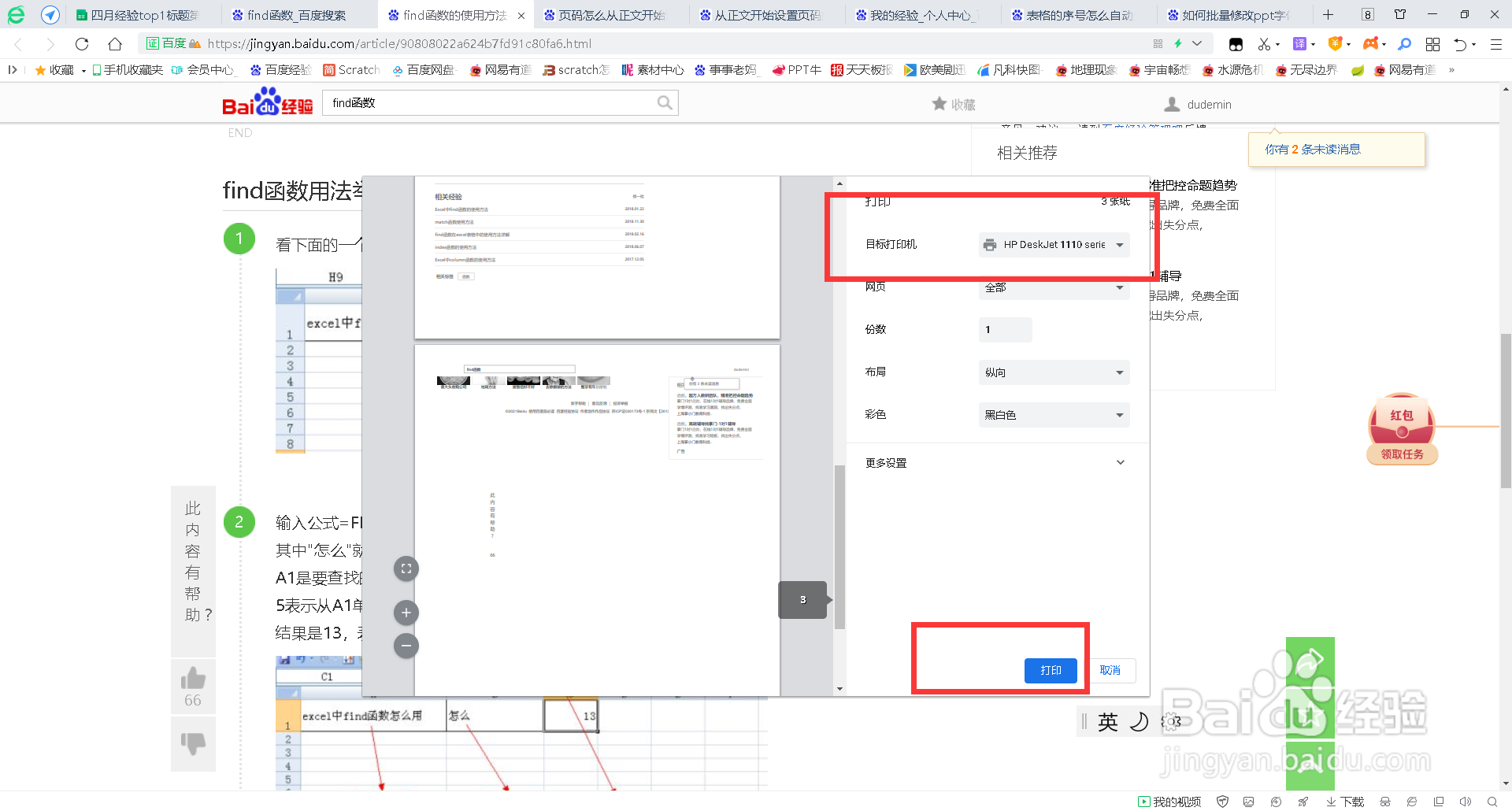This screenshot has width=1512, height=811.
Task: Click the incognito glasses icon in the status bar
Action: pyautogui.click(x=1384, y=802)
